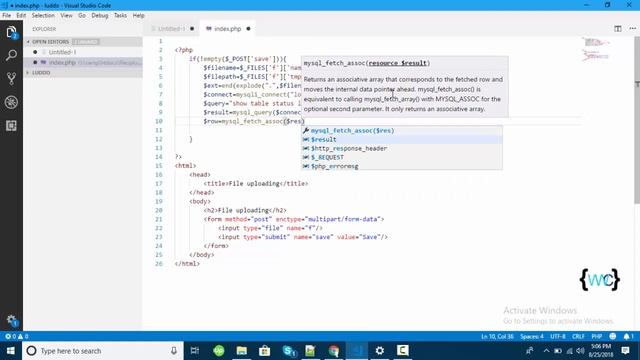Open the Debug view in activity bar
This screenshot has width=640, height=360.
(11, 102)
